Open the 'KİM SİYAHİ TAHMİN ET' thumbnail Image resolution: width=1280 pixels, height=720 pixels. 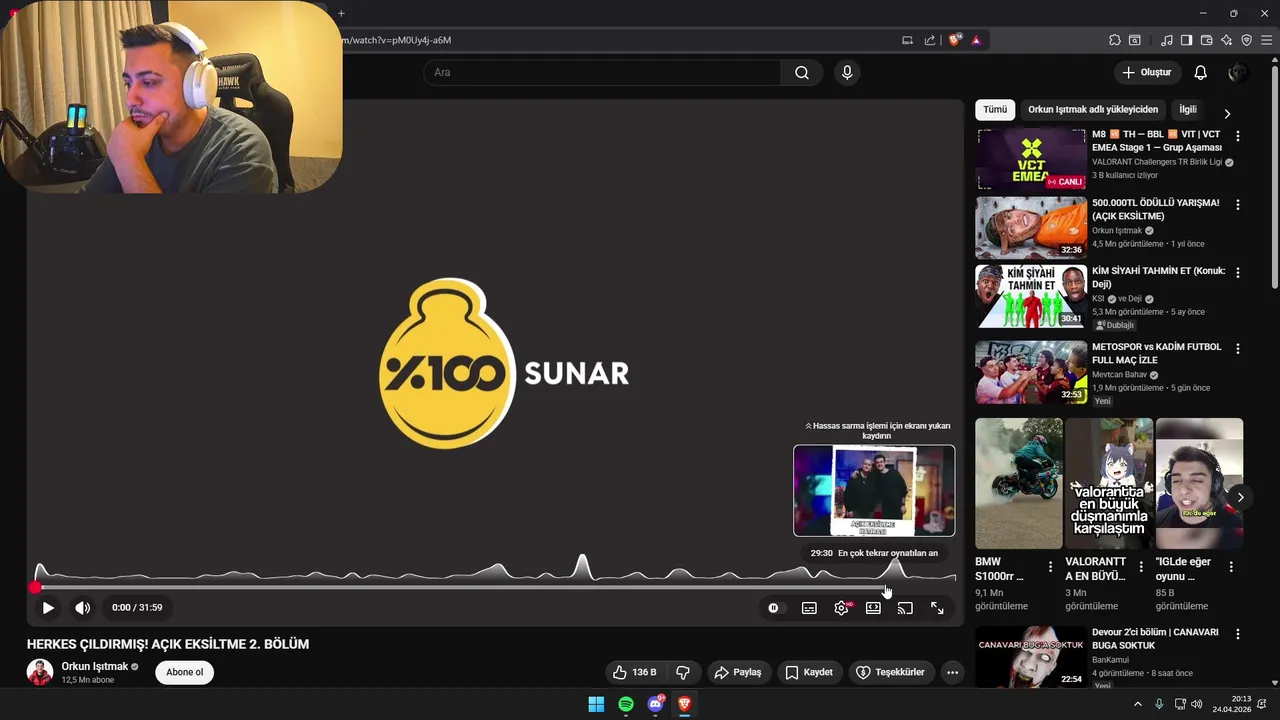1031,296
